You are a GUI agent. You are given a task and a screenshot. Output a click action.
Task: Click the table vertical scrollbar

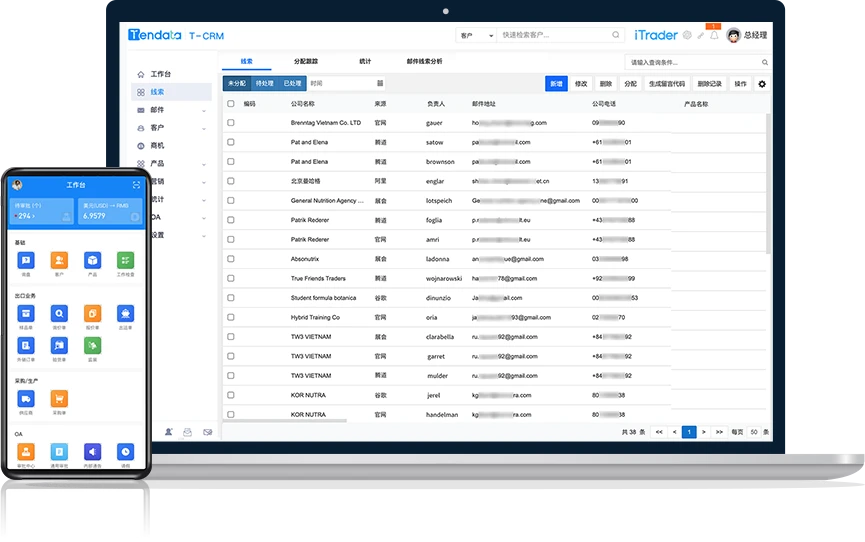tap(768, 184)
